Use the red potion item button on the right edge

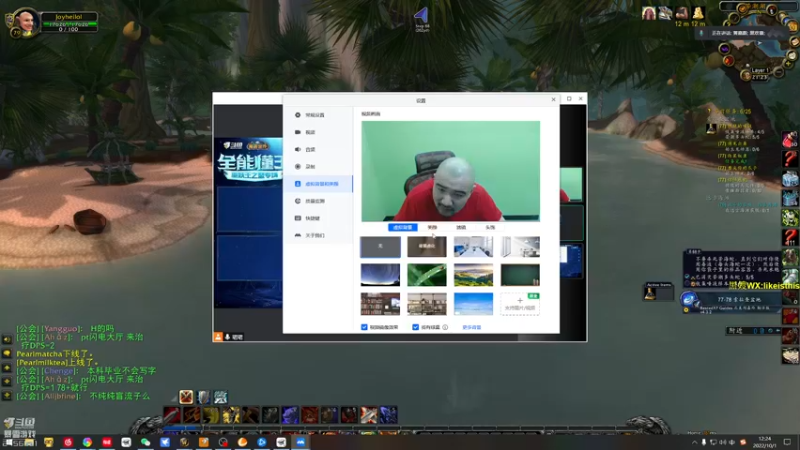790,140
